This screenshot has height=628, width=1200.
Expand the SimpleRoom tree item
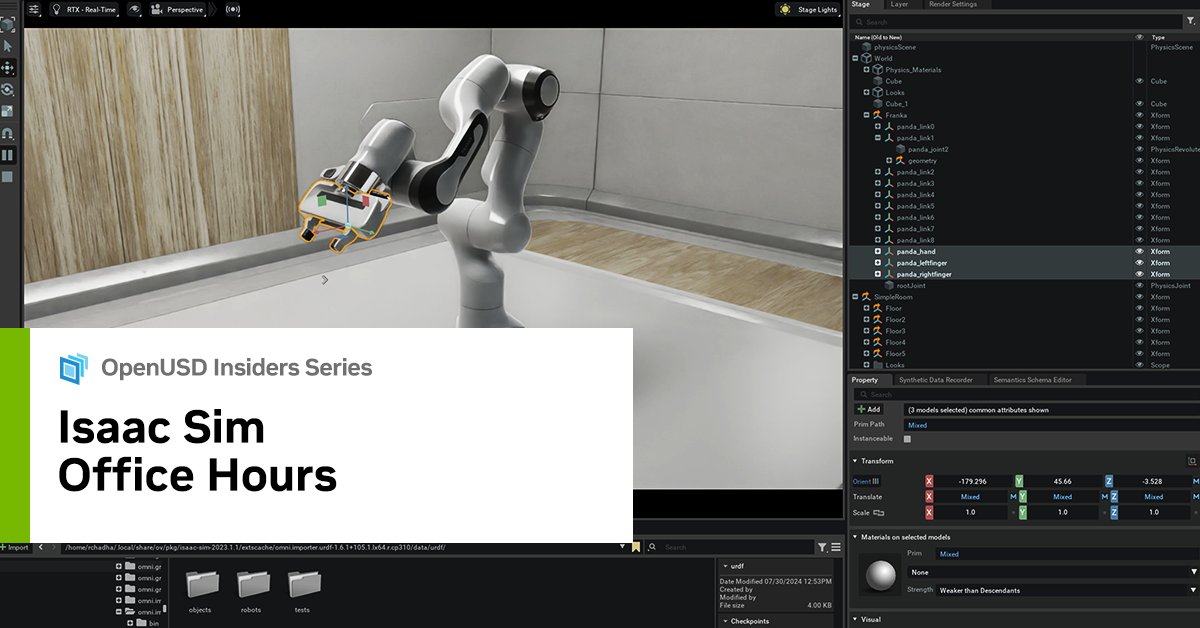tap(855, 295)
